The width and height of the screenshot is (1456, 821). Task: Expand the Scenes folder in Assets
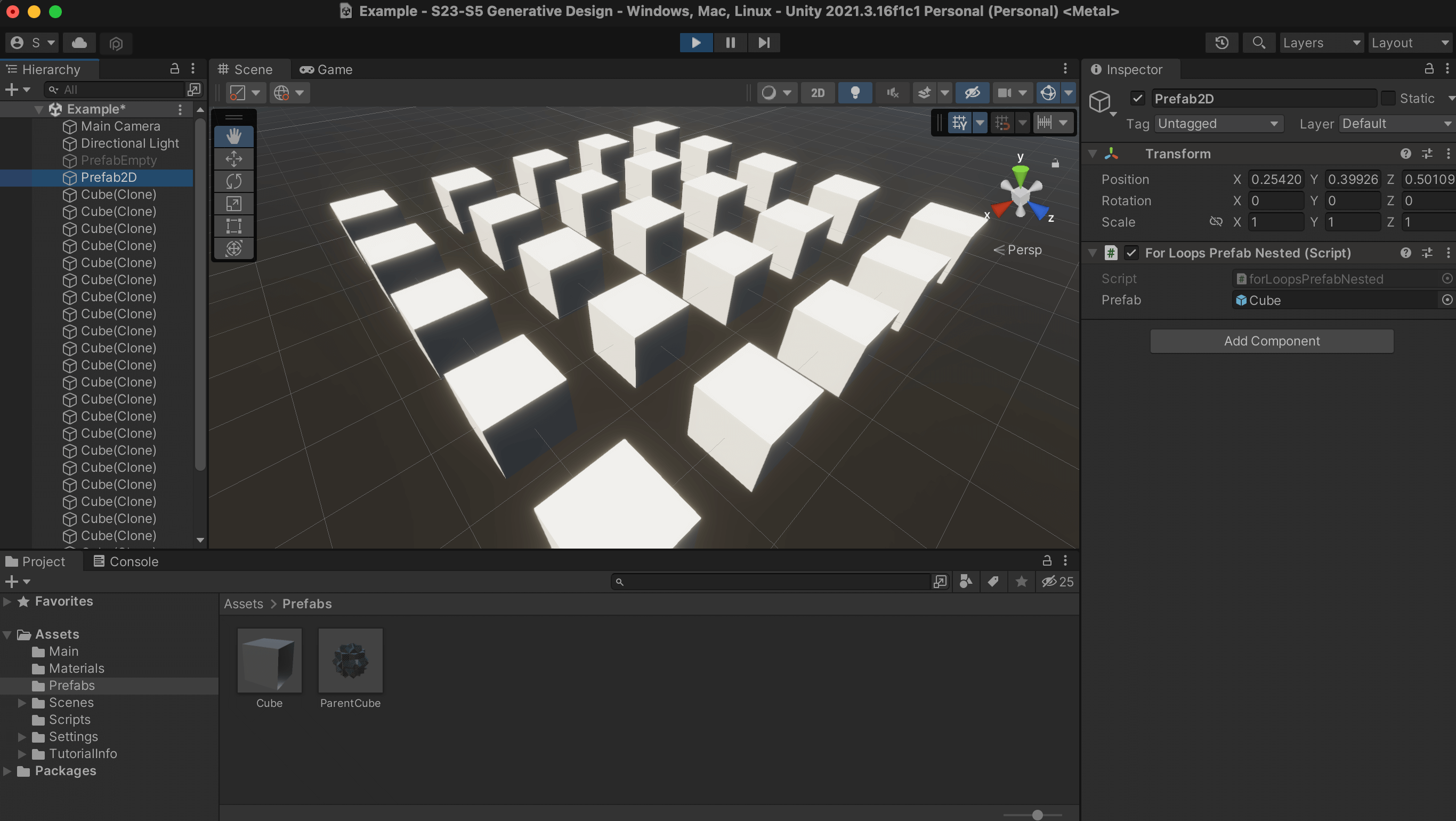pyautogui.click(x=22, y=702)
